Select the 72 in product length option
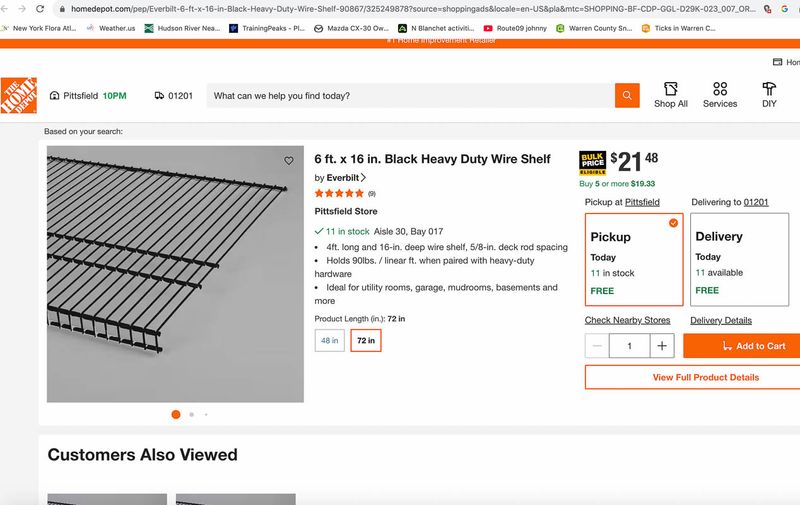Screen dimensions: 800x505 (x=366, y=340)
